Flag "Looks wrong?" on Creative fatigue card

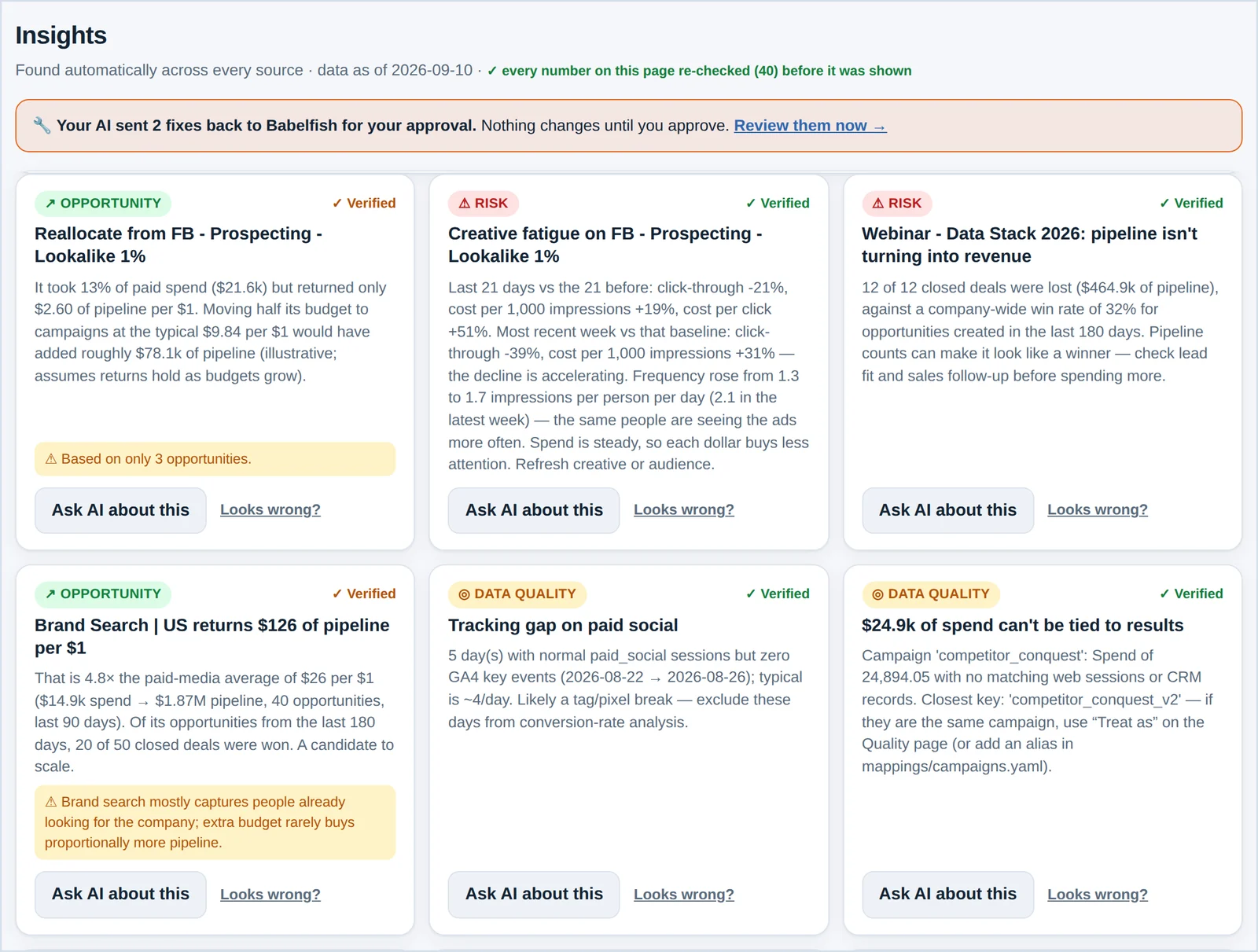684,509
